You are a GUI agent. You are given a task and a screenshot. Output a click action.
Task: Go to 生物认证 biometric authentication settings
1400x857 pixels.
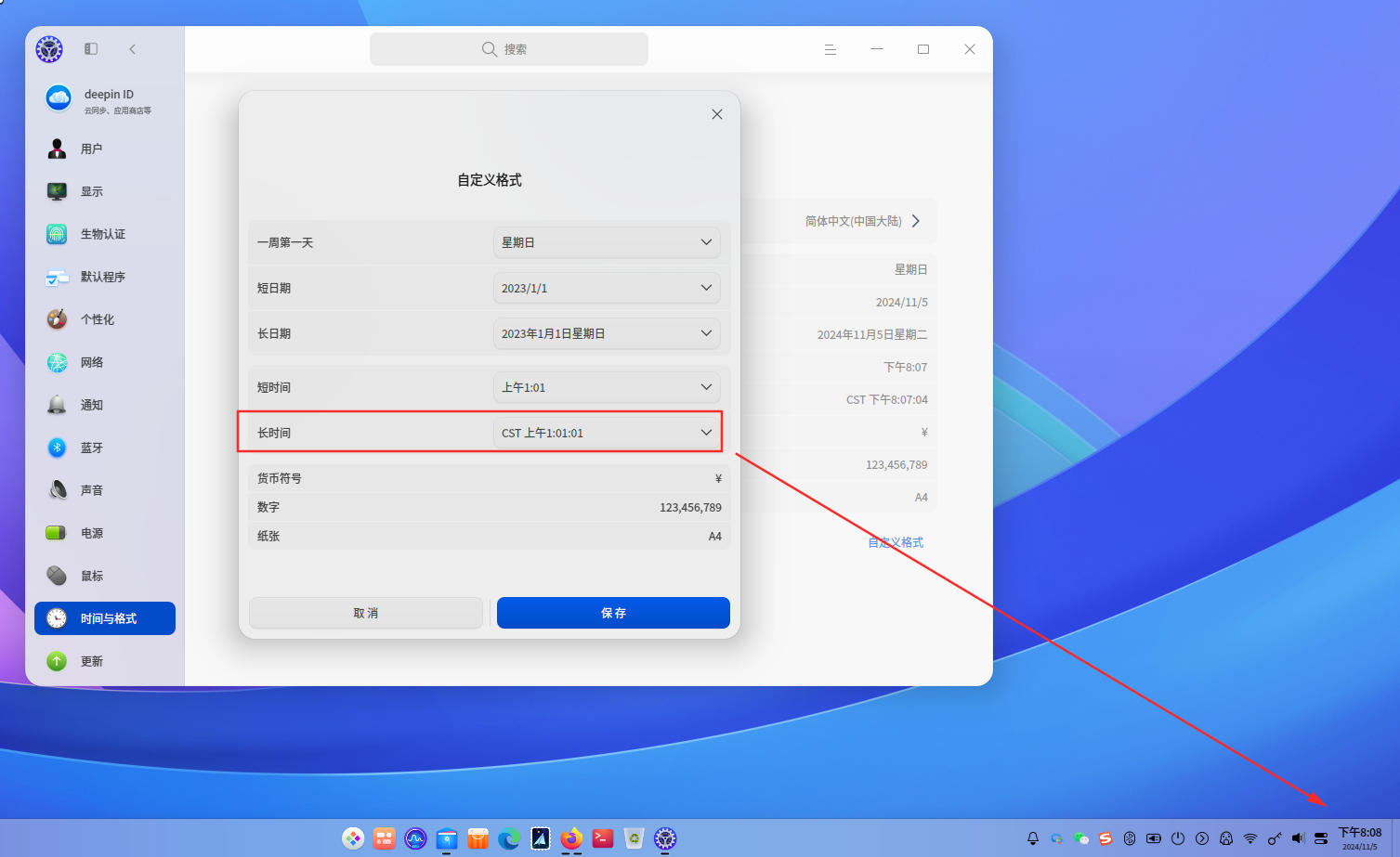tap(105, 234)
